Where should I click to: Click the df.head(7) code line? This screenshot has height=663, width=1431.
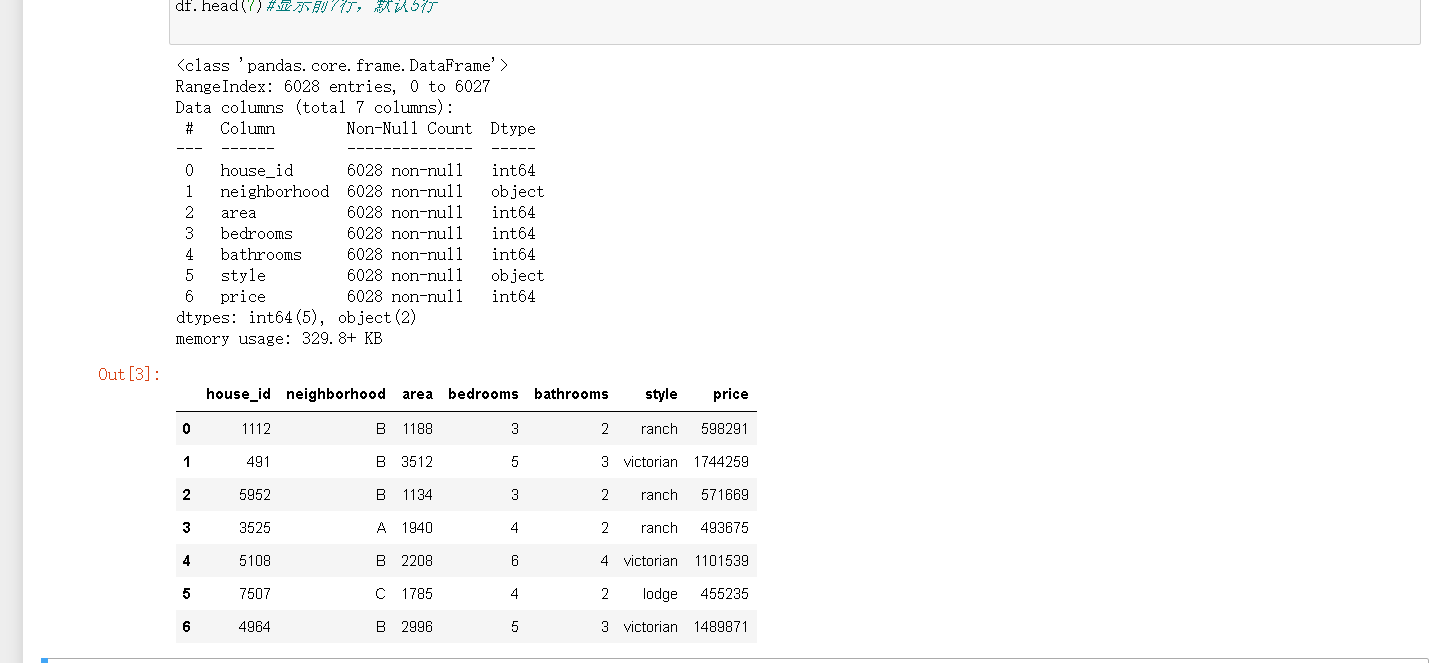pos(305,6)
